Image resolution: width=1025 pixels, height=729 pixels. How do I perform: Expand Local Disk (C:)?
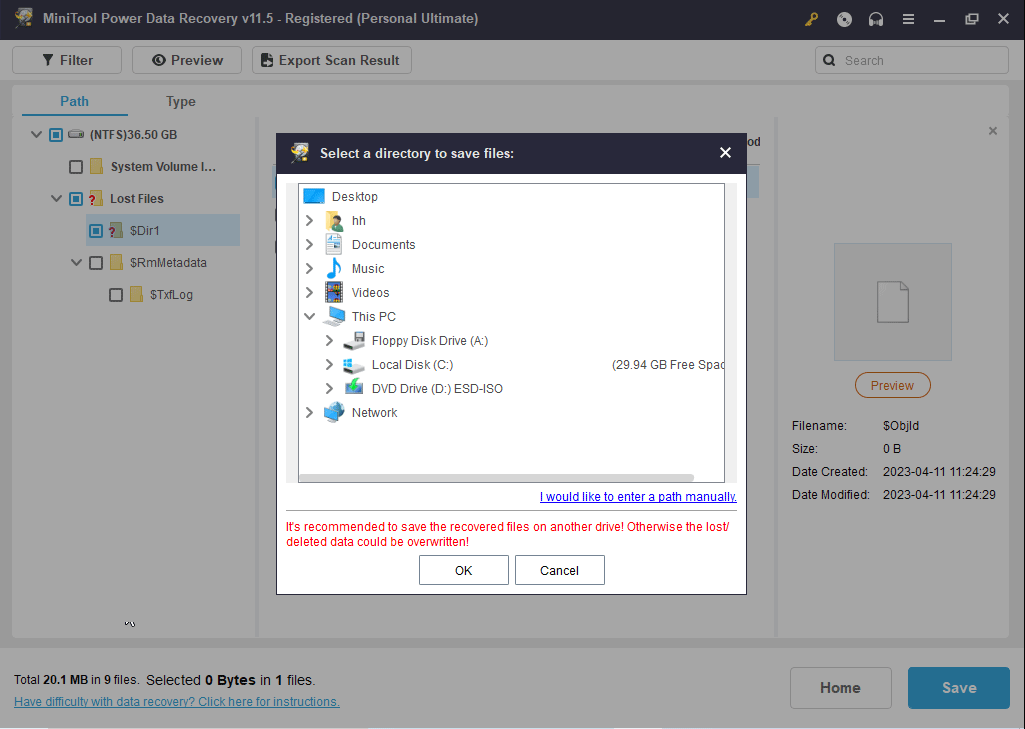coord(329,365)
